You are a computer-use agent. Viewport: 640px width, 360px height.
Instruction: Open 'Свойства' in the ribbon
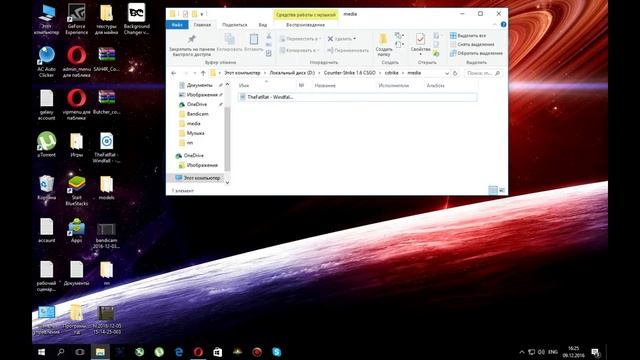[420, 44]
